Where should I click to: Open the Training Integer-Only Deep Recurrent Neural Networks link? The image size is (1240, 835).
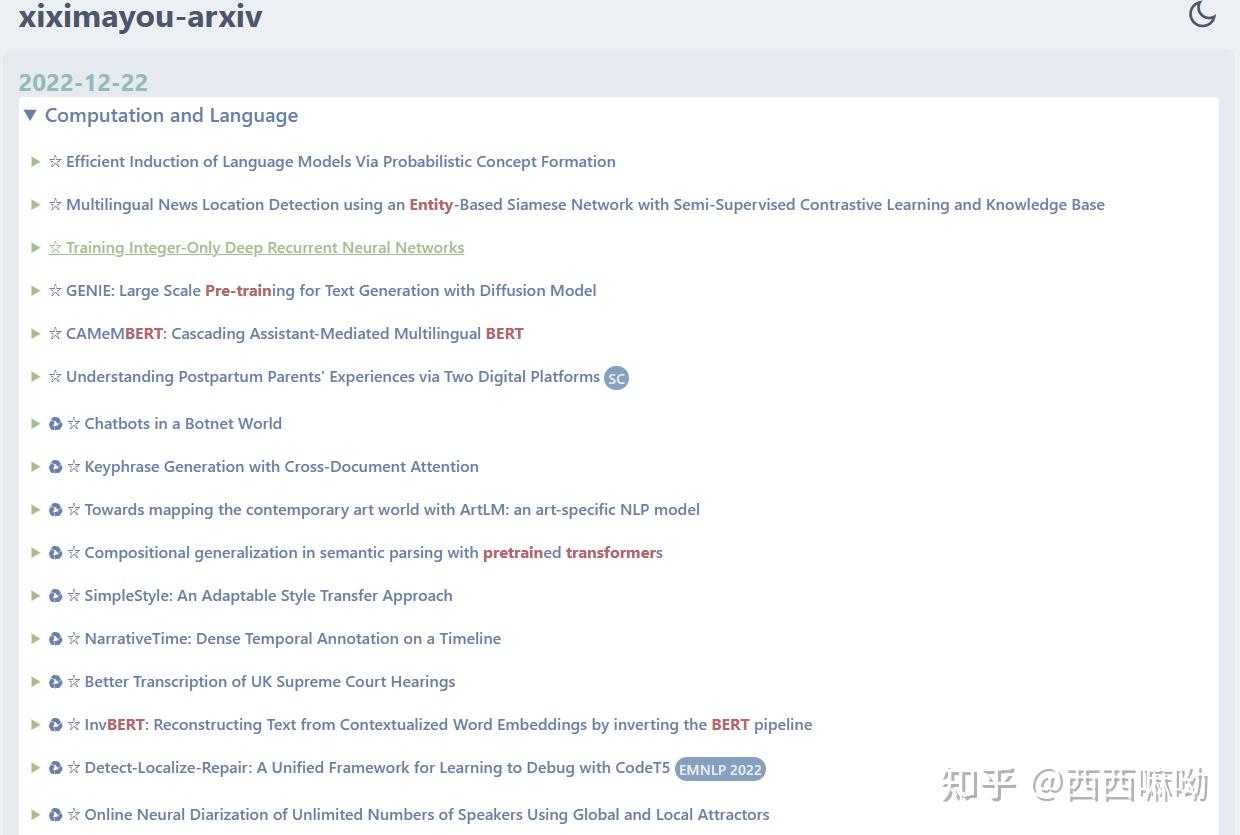pos(264,247)
